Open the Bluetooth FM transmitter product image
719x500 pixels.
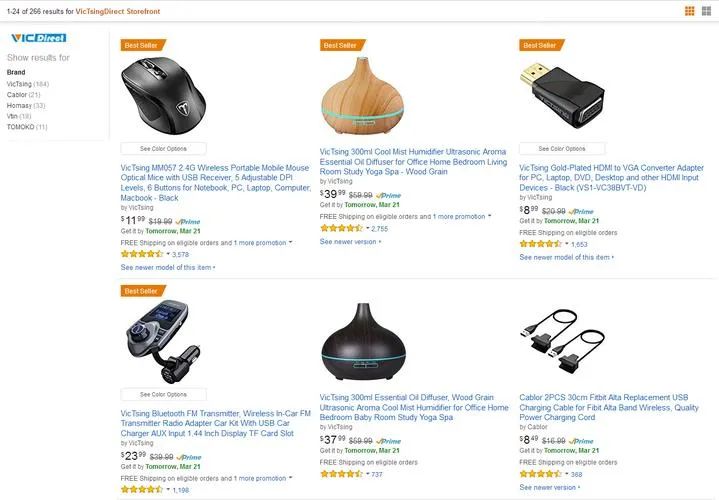pos(163,342)
